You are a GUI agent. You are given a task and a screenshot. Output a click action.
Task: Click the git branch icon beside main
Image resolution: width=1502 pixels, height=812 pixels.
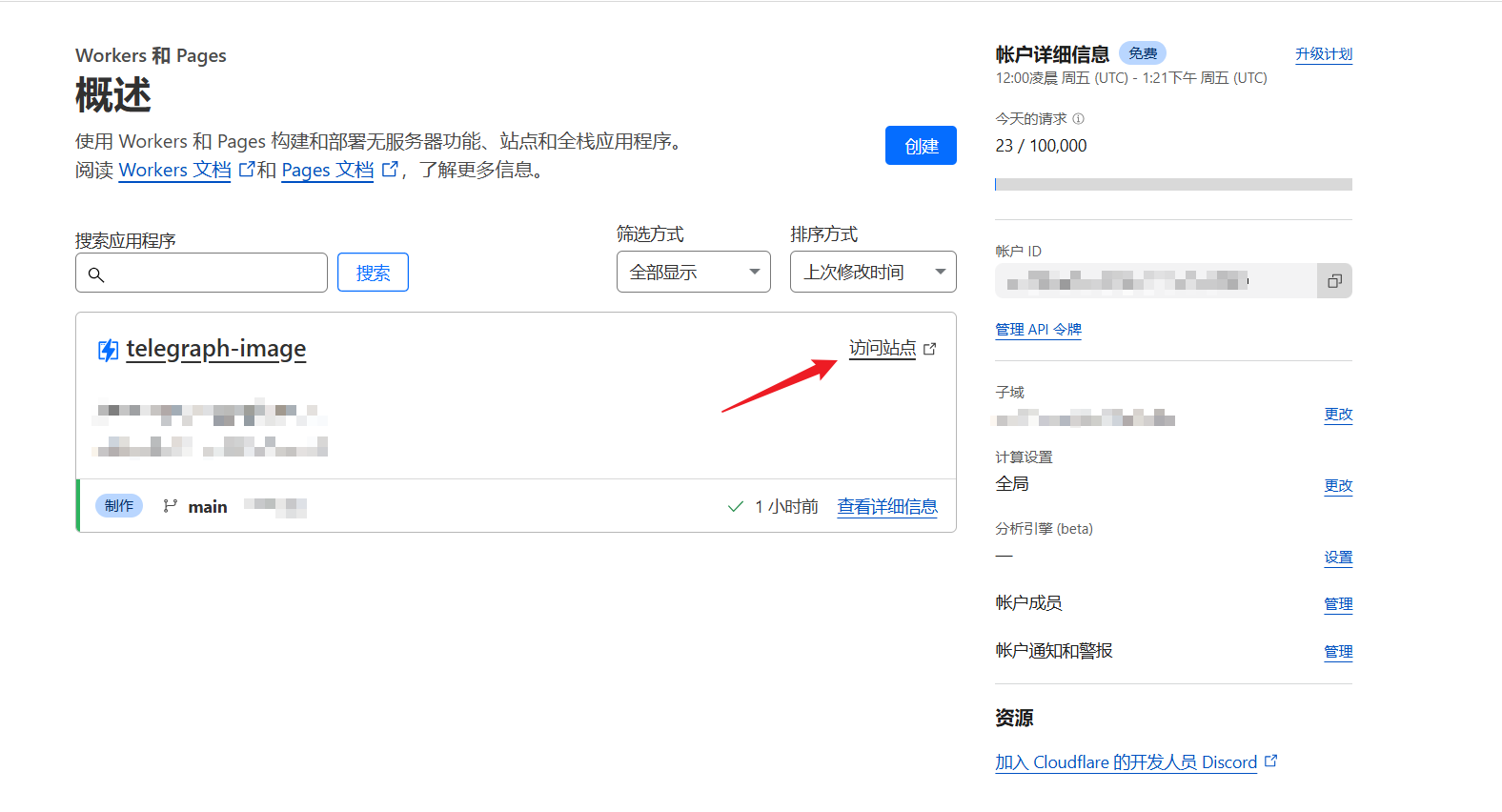point(170,506)
